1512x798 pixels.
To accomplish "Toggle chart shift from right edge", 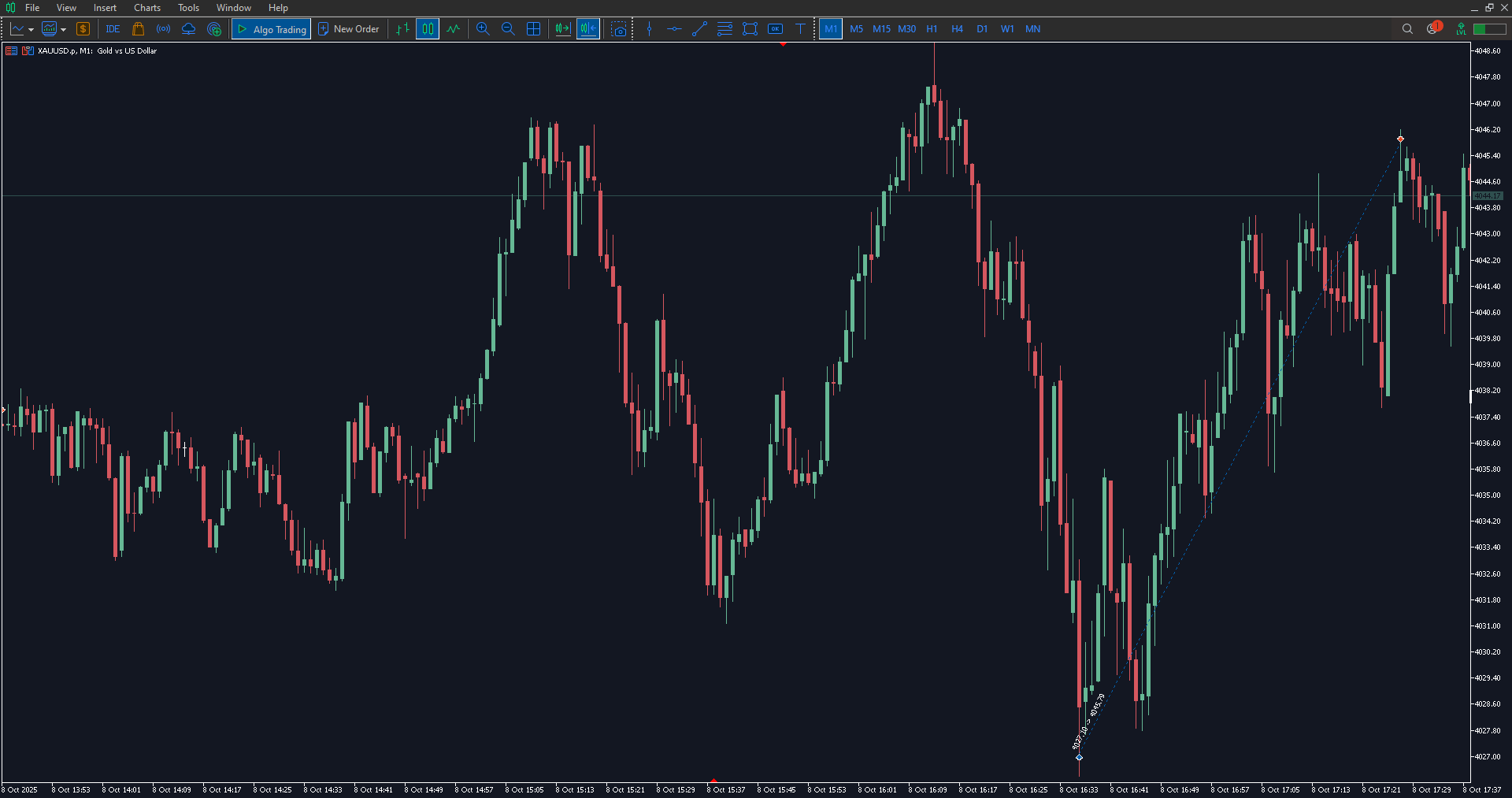I will [x=588, y=29].
